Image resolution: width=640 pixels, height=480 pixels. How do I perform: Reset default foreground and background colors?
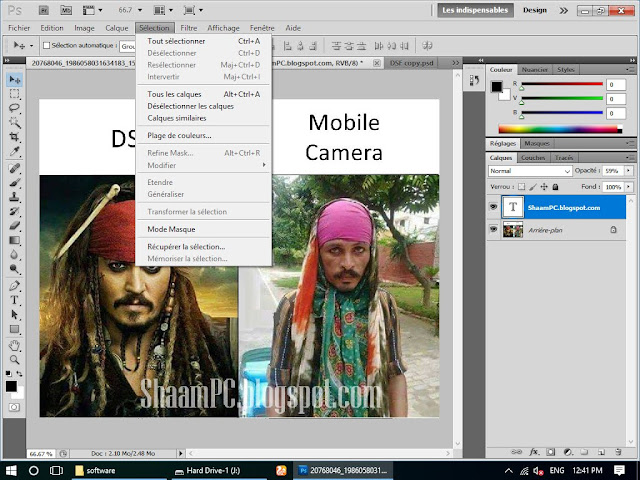(x=9, y=373)
